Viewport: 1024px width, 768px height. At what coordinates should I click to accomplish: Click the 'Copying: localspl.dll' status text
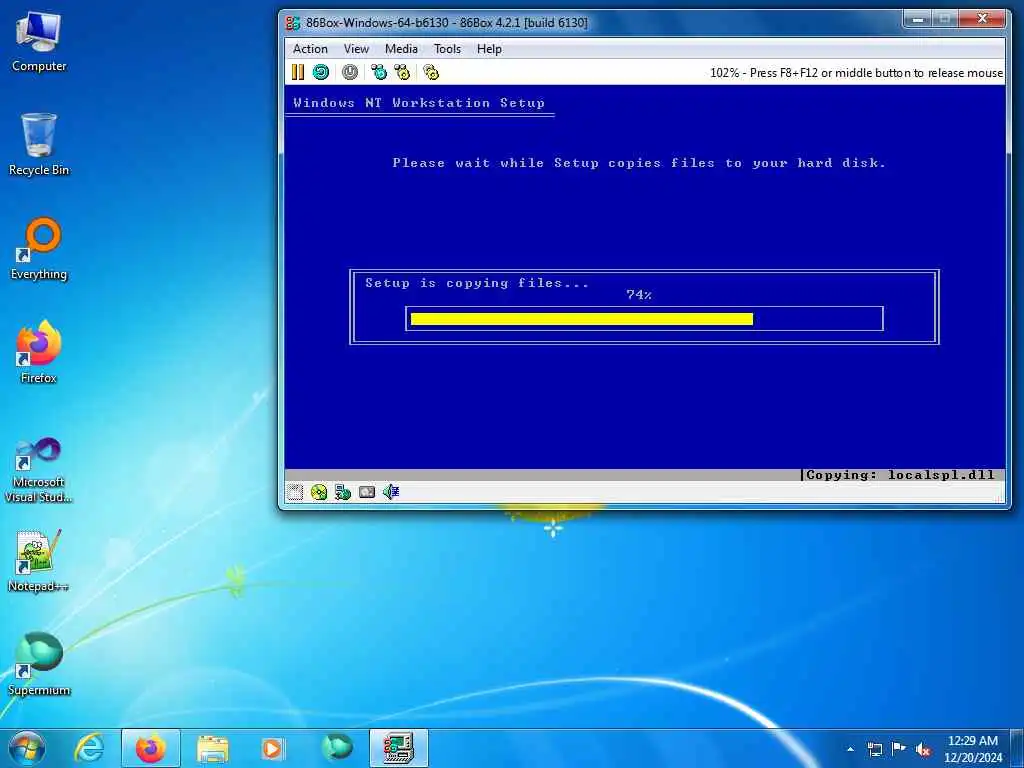point(900,475)
